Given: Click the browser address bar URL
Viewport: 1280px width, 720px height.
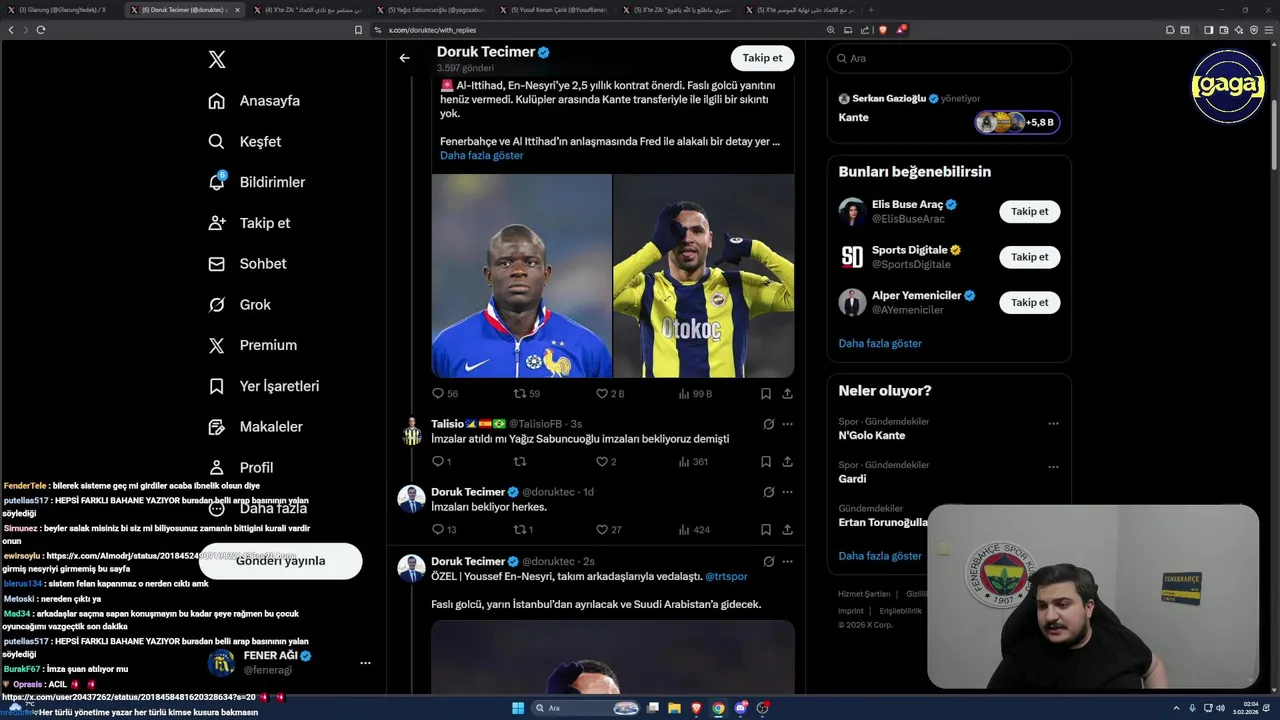Looking at the screenshot, I should pos(432,30).
